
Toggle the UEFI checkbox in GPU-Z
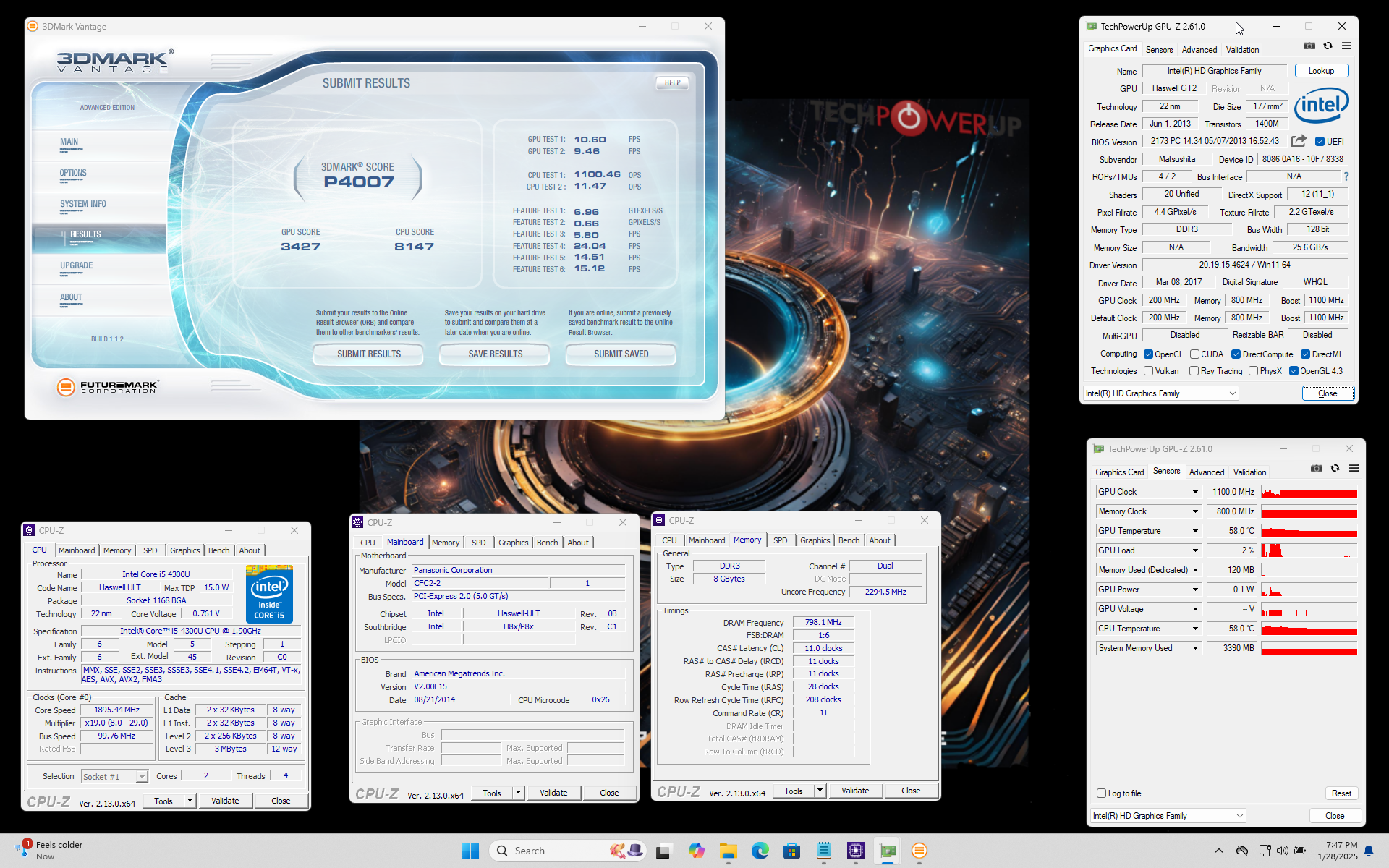pos(1320,142)
